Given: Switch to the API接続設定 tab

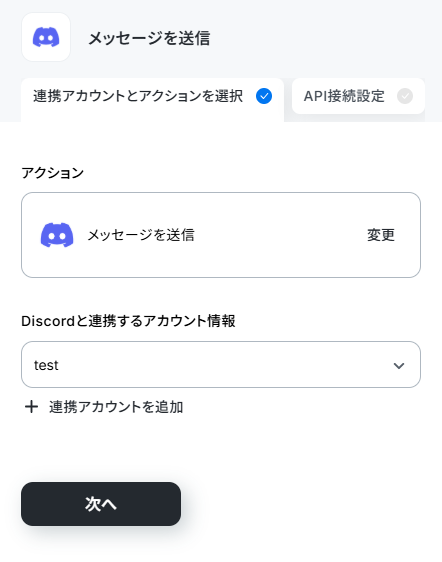Looking at the screenshot, I should point(358,96).
